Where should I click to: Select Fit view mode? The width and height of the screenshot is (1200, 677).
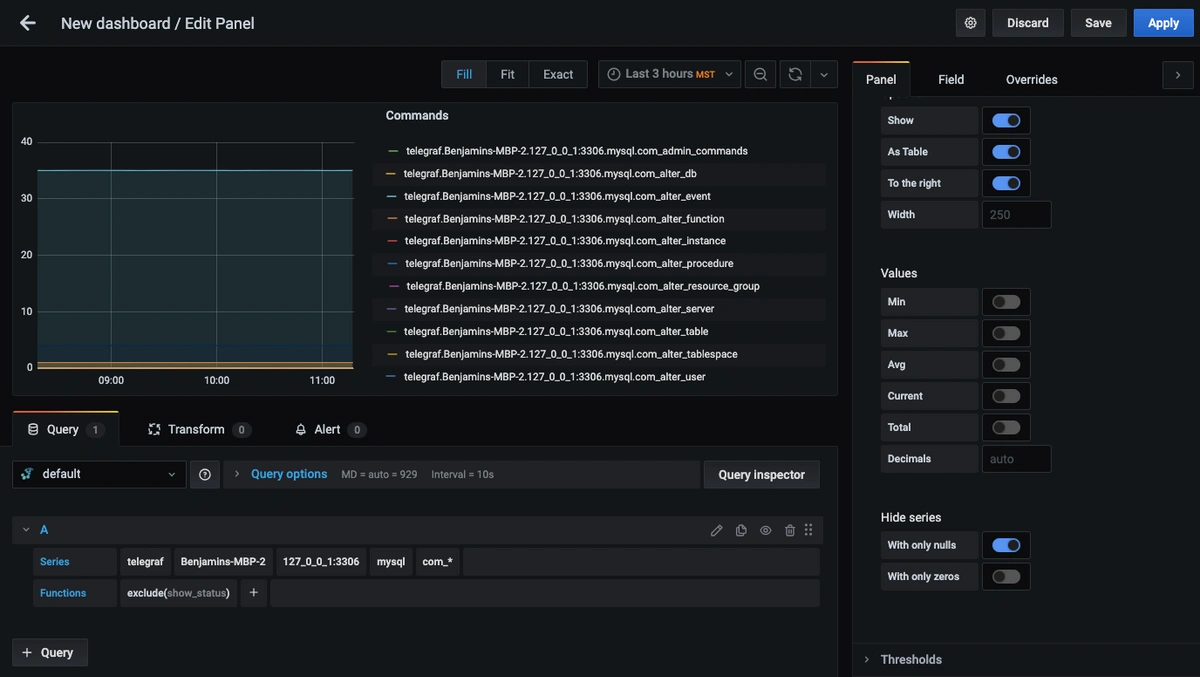point(508,74)
